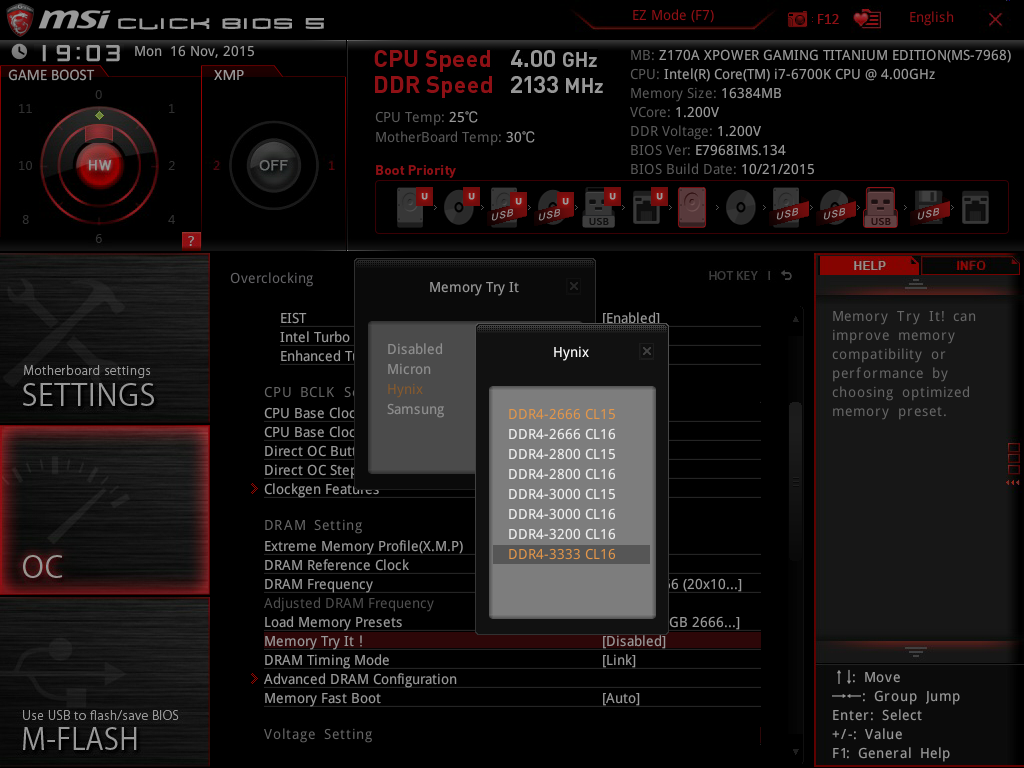1024x768 pixels.
Task: Take a screenshot with the F12 camera icon
Action: [x=797, y=19]
